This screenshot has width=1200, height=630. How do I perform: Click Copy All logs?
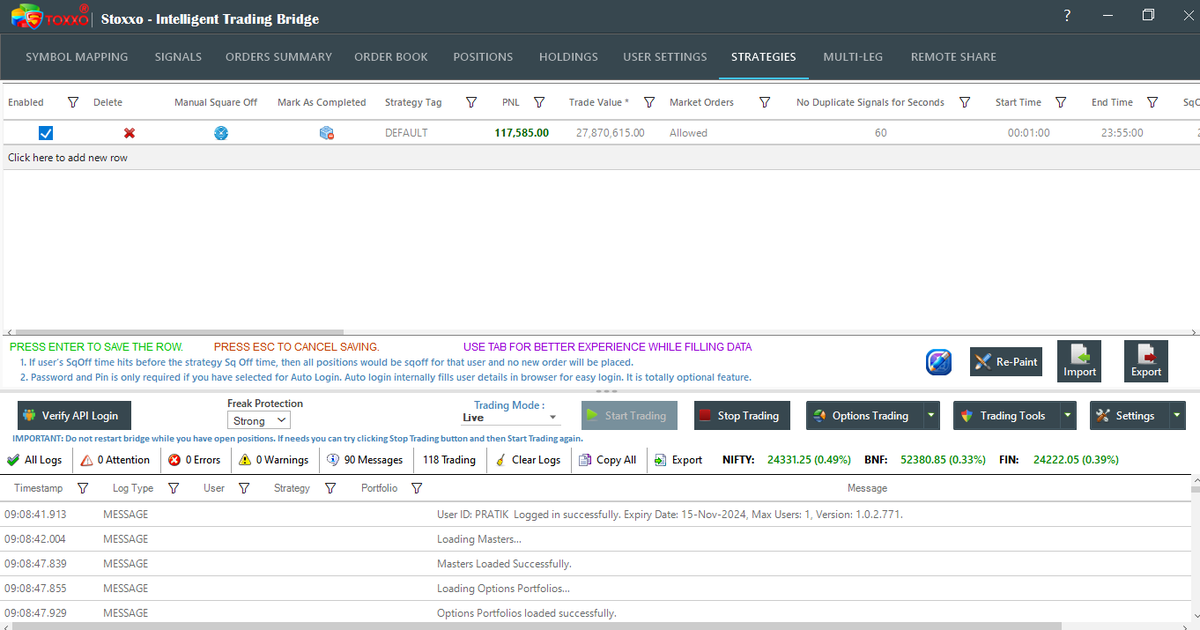[608, 460]
